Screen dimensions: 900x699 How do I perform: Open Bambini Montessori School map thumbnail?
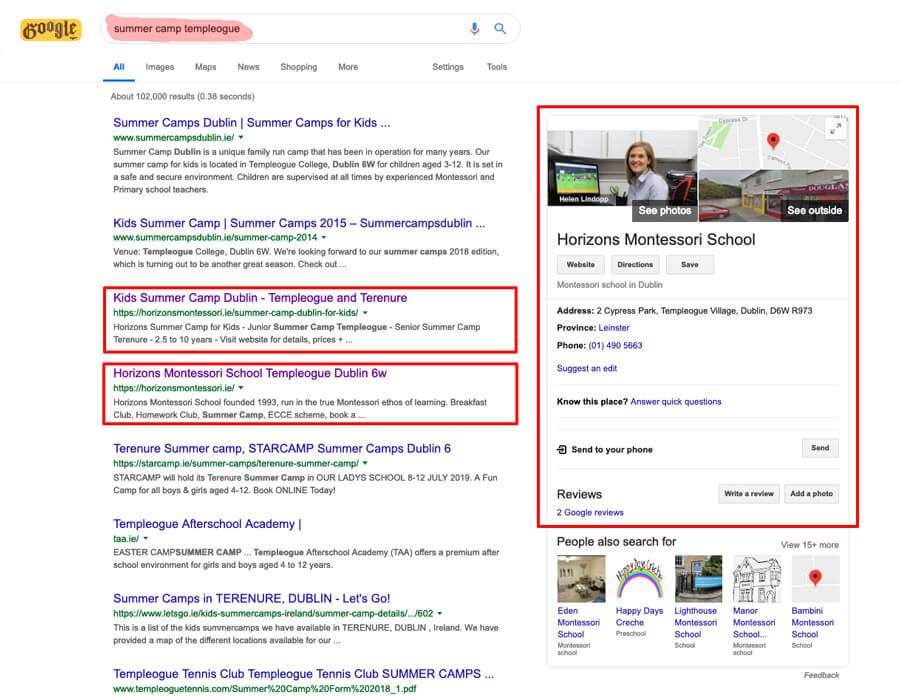click(815, 578)
